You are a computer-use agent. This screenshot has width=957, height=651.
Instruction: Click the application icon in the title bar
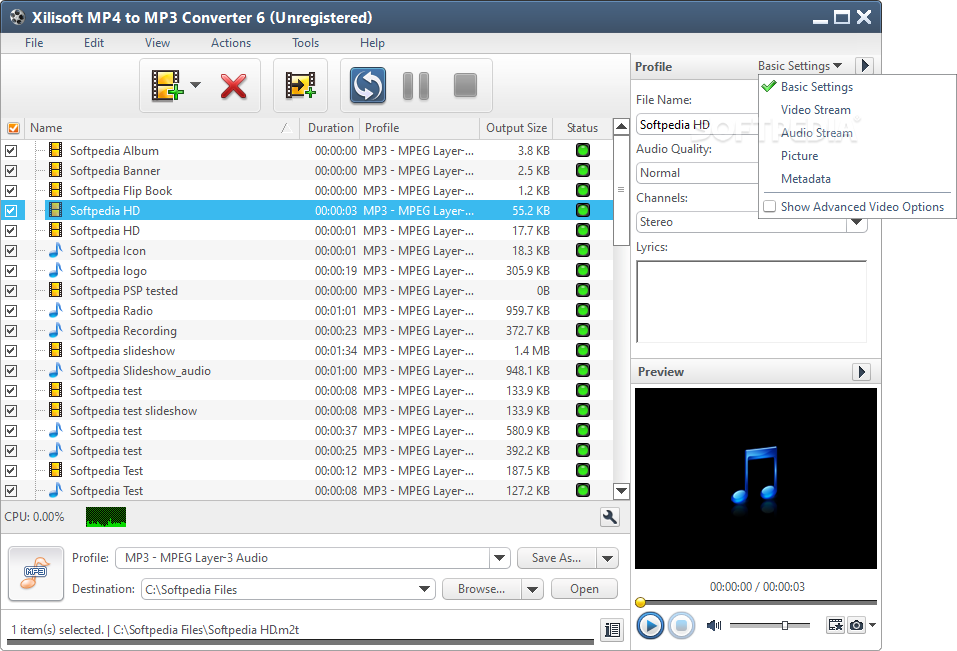(x=17, y=17)
